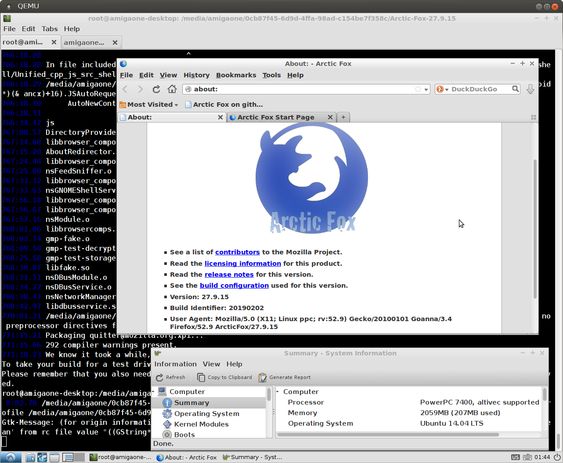
Task: Collapse the Computer tree node in sidebar
Action: [154, 392]
